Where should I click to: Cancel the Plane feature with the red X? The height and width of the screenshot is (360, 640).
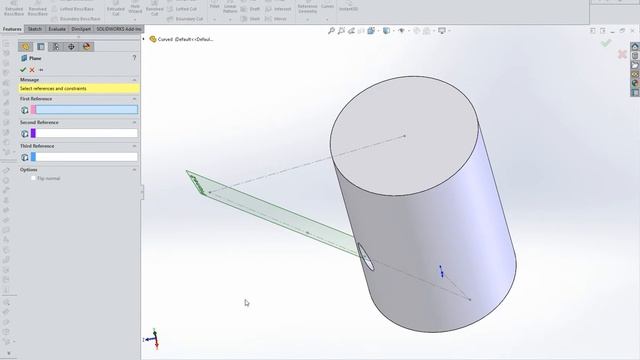[x=32, y=70]
